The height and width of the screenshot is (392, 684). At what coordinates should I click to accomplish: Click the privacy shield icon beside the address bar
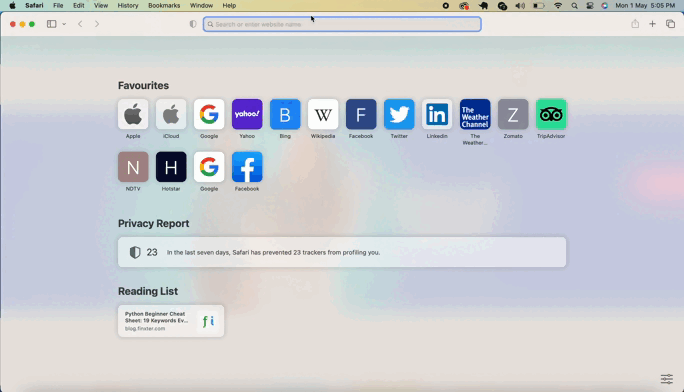193,24
